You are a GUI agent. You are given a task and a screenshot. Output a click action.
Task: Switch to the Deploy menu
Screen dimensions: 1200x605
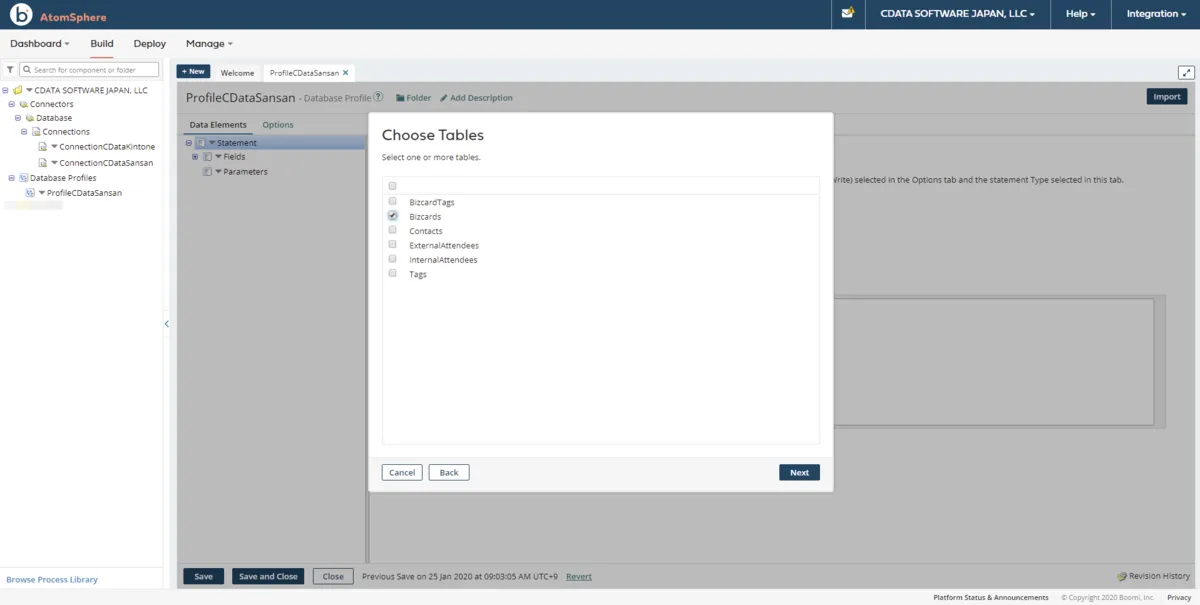coord(149,44)
